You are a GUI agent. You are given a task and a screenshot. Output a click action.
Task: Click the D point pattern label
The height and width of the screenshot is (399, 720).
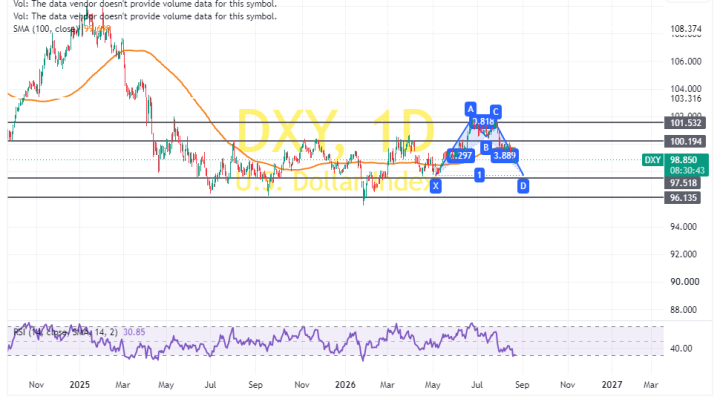coord(523,186)
